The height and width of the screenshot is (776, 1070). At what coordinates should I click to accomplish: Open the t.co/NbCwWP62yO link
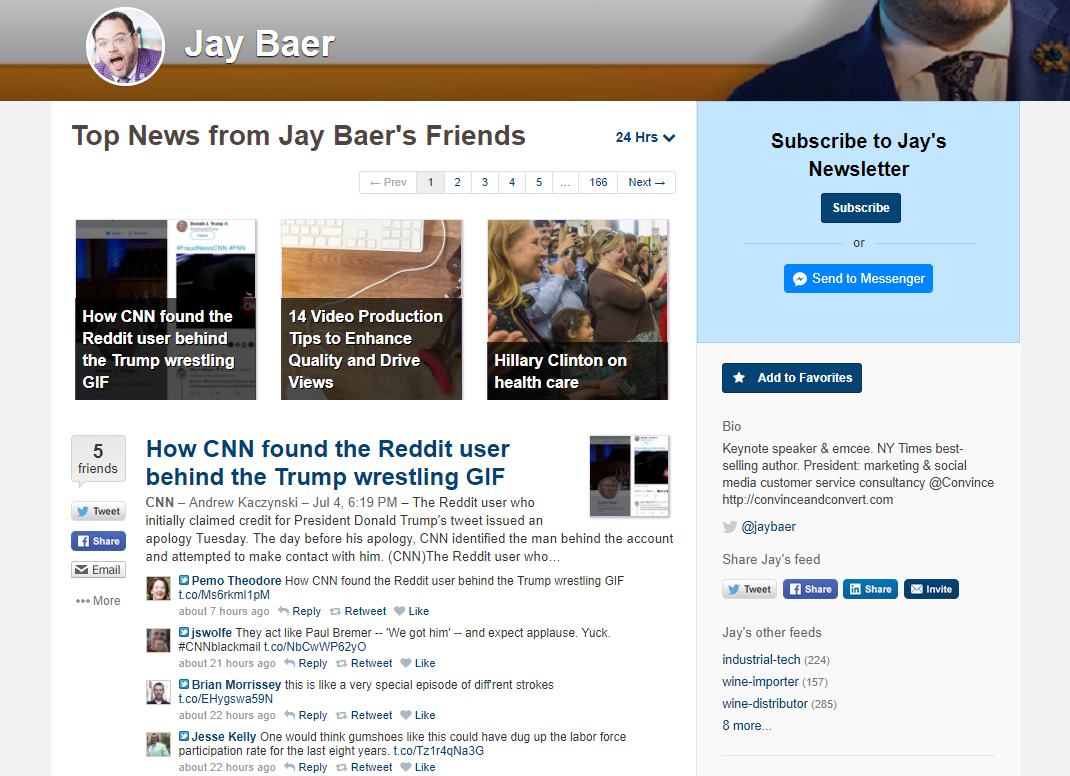(x=315, y=647)
